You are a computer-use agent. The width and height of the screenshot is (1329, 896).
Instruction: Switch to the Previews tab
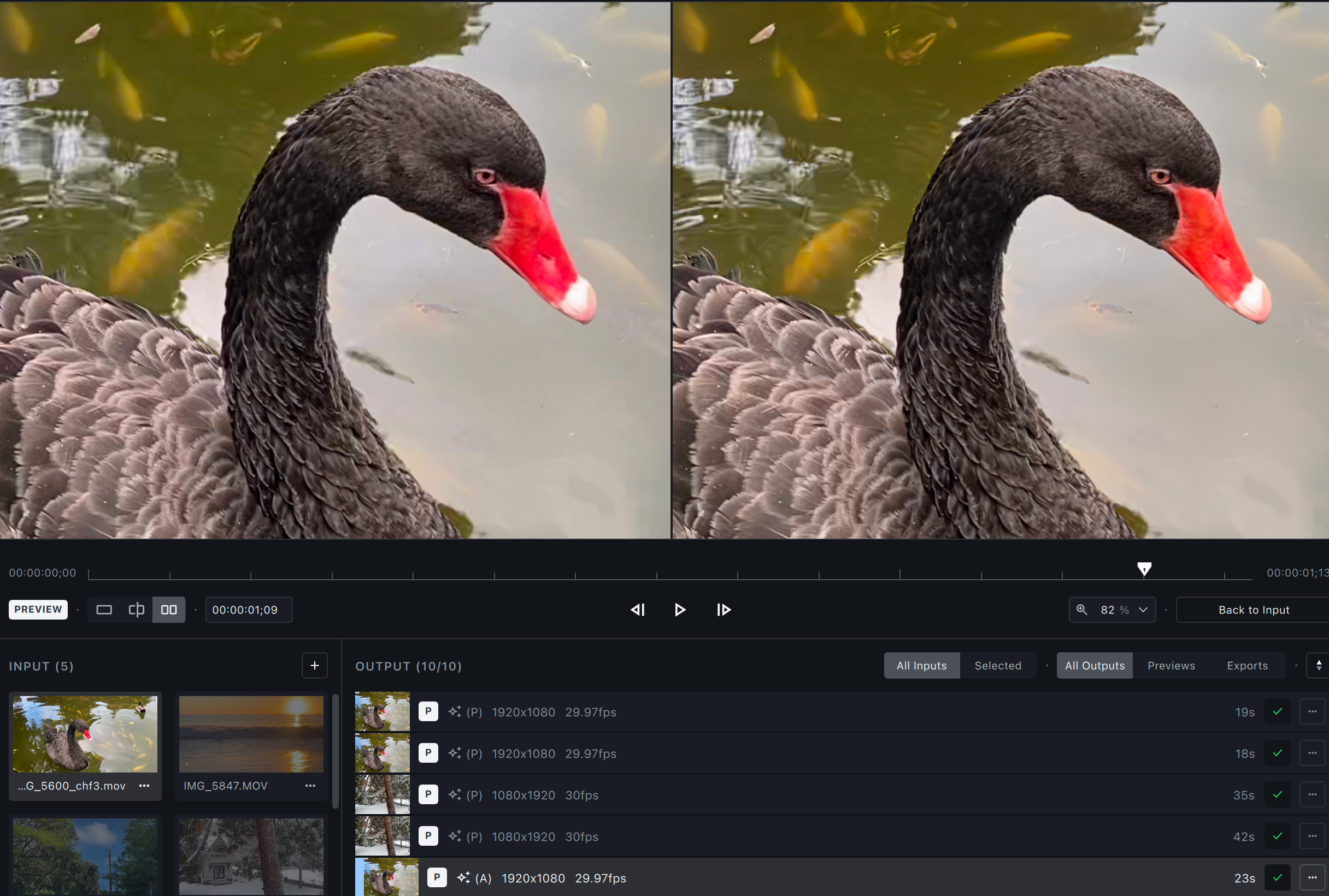click(x=1171, y=665)
